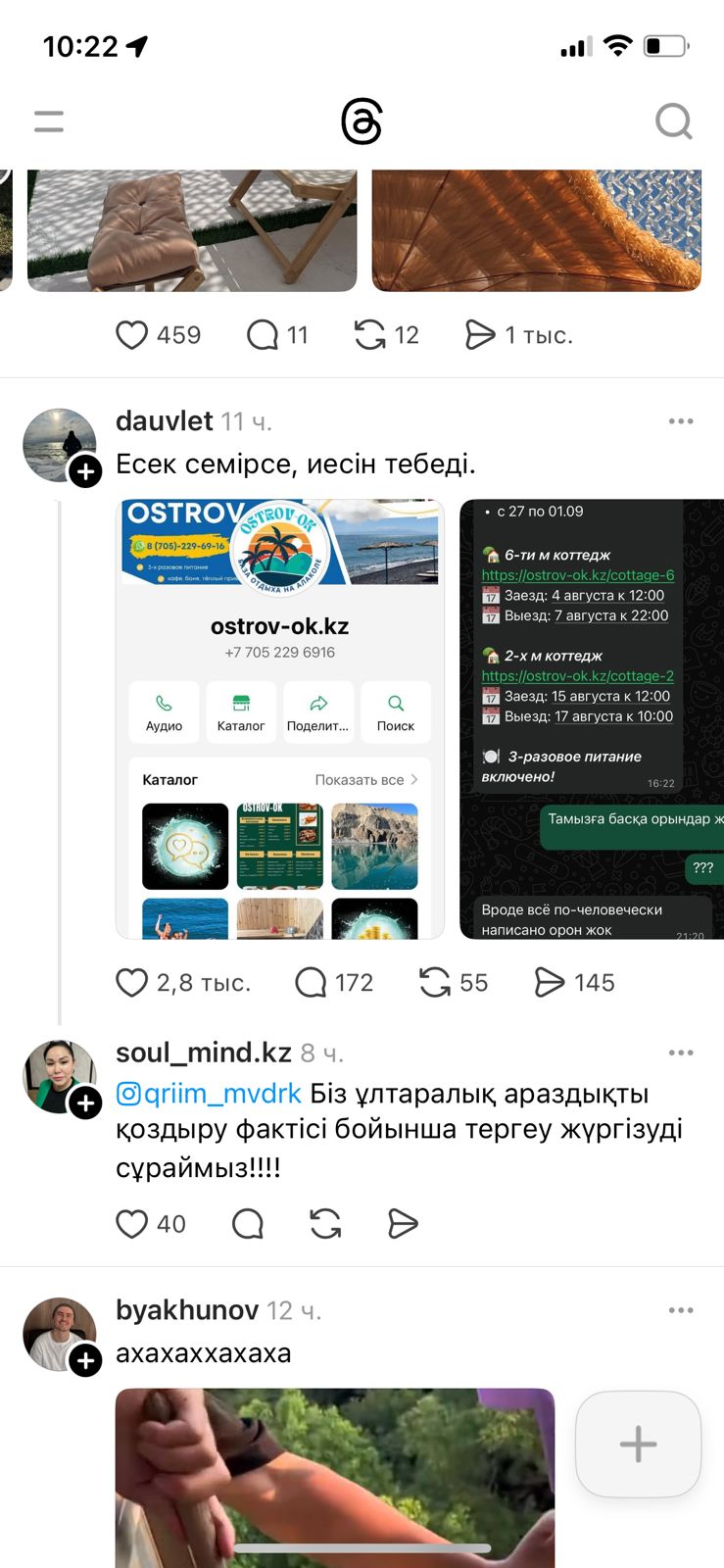
Task: Create new thread with plus button
Action: [638, 1444]
